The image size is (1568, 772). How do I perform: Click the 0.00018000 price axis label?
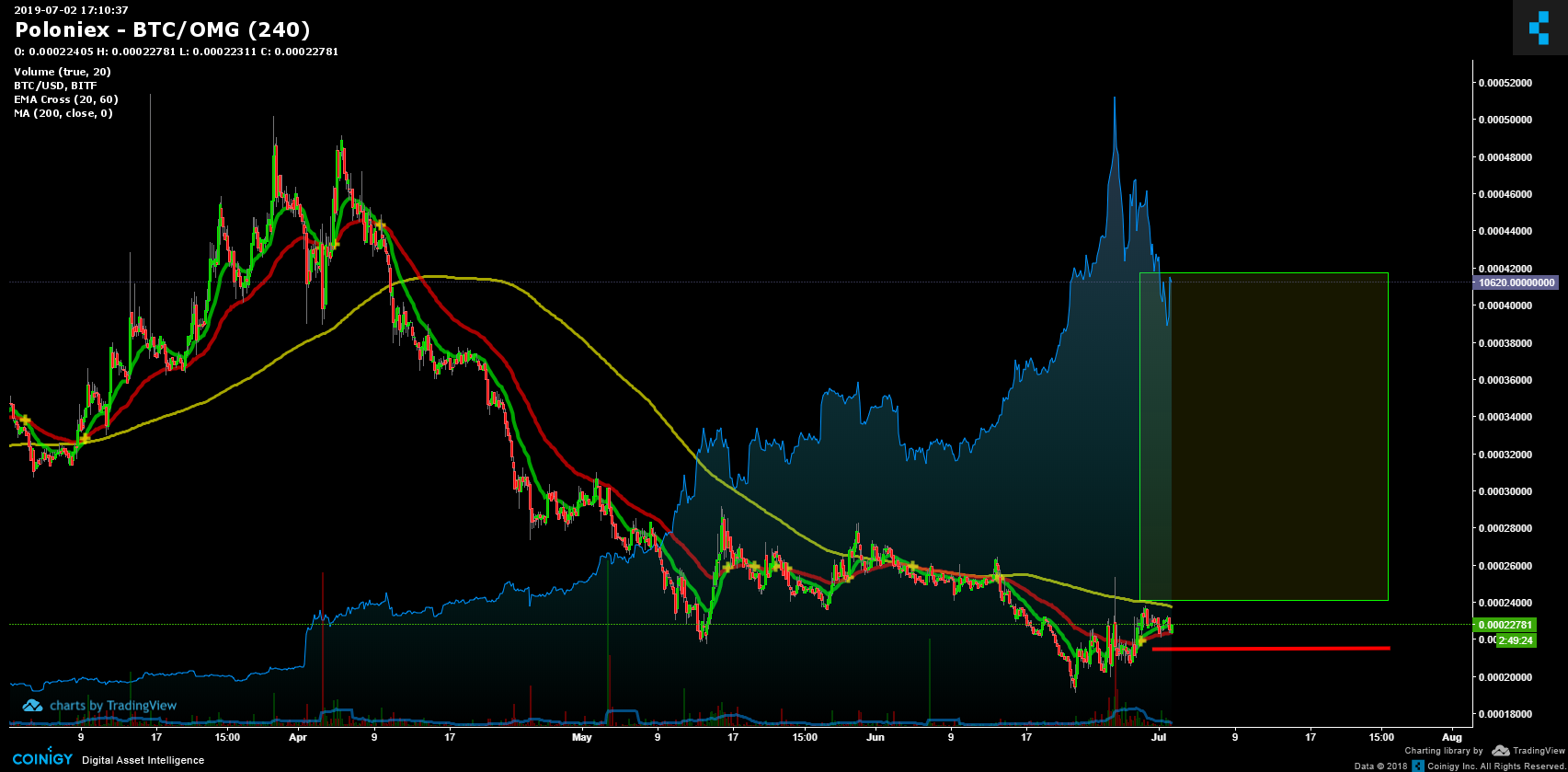click(x=1506, y=714)
